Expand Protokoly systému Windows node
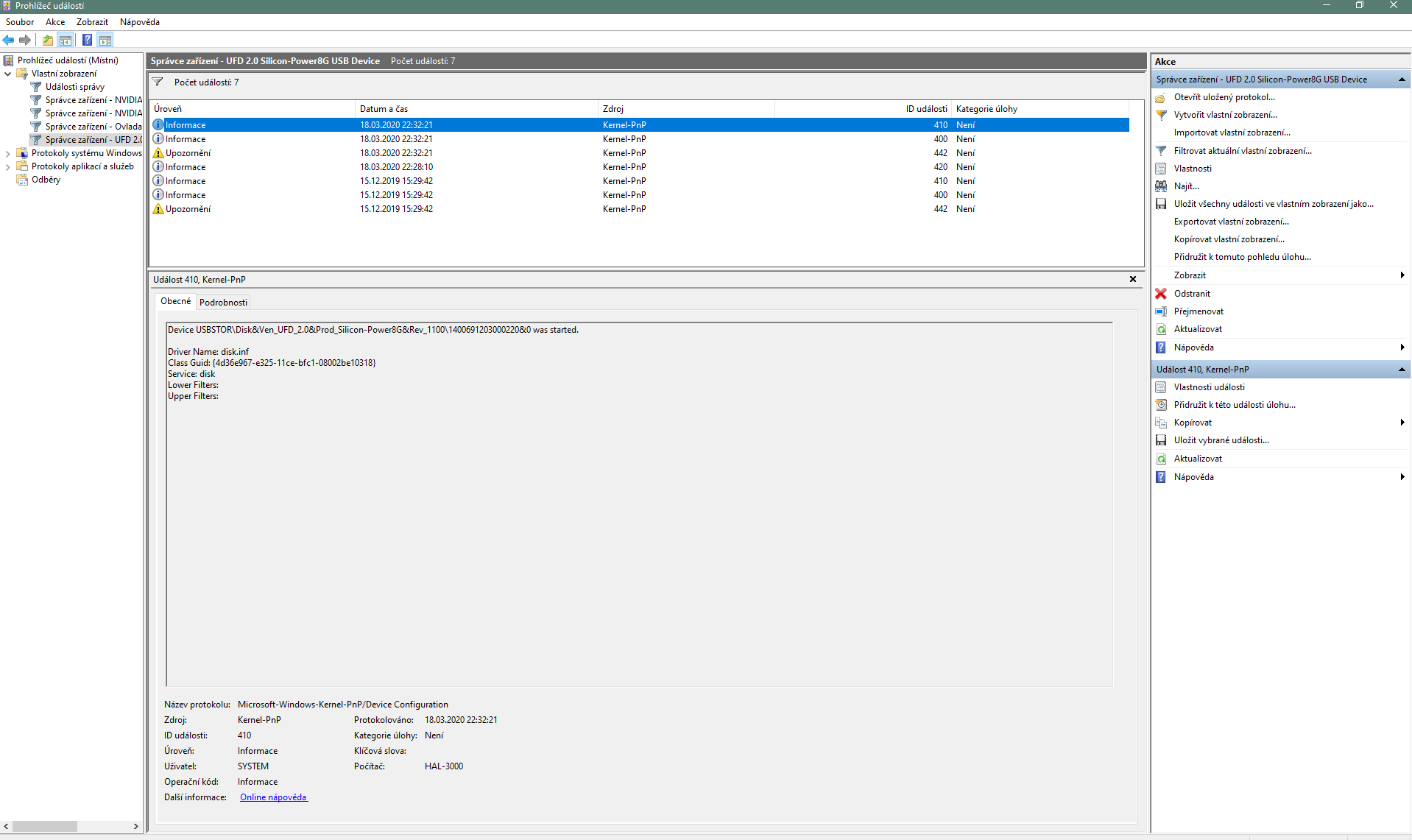1412x840 pixels. point(8,154)
